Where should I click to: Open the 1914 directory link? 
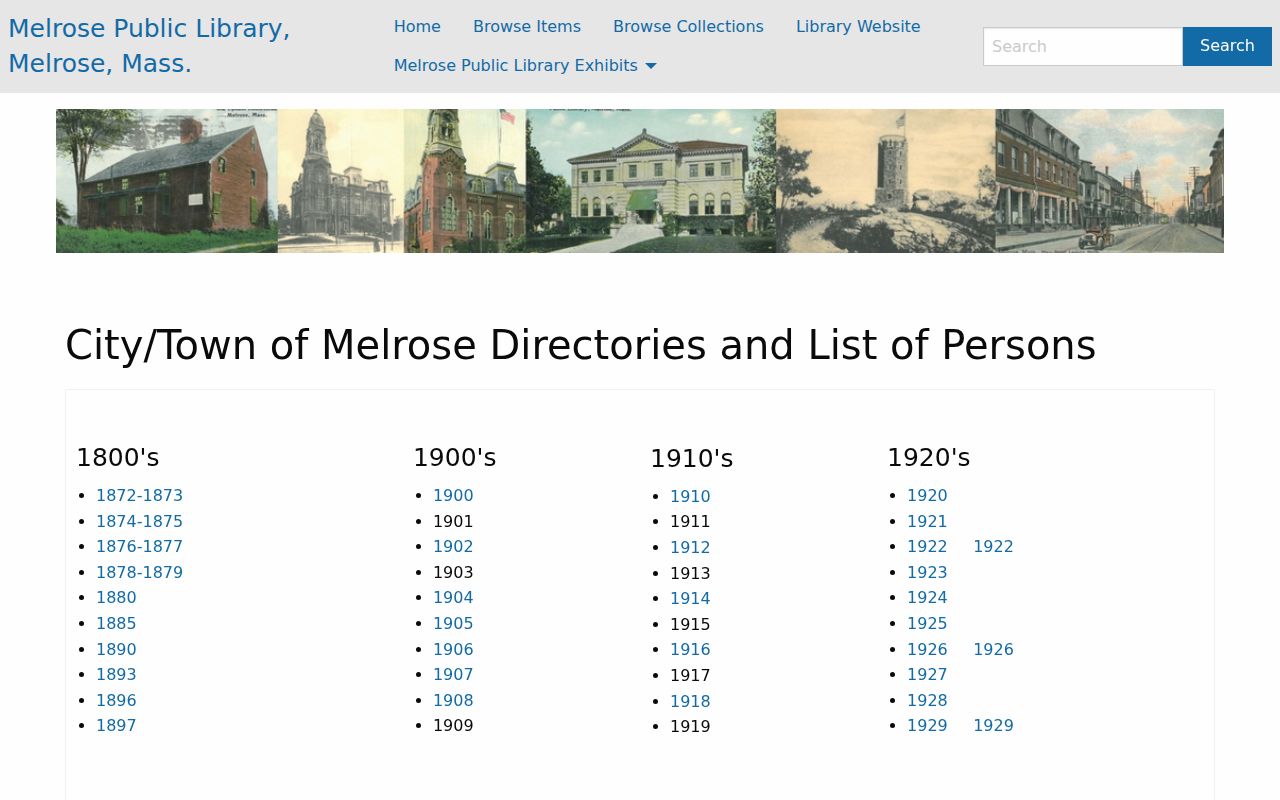click(x=690, y=599)
